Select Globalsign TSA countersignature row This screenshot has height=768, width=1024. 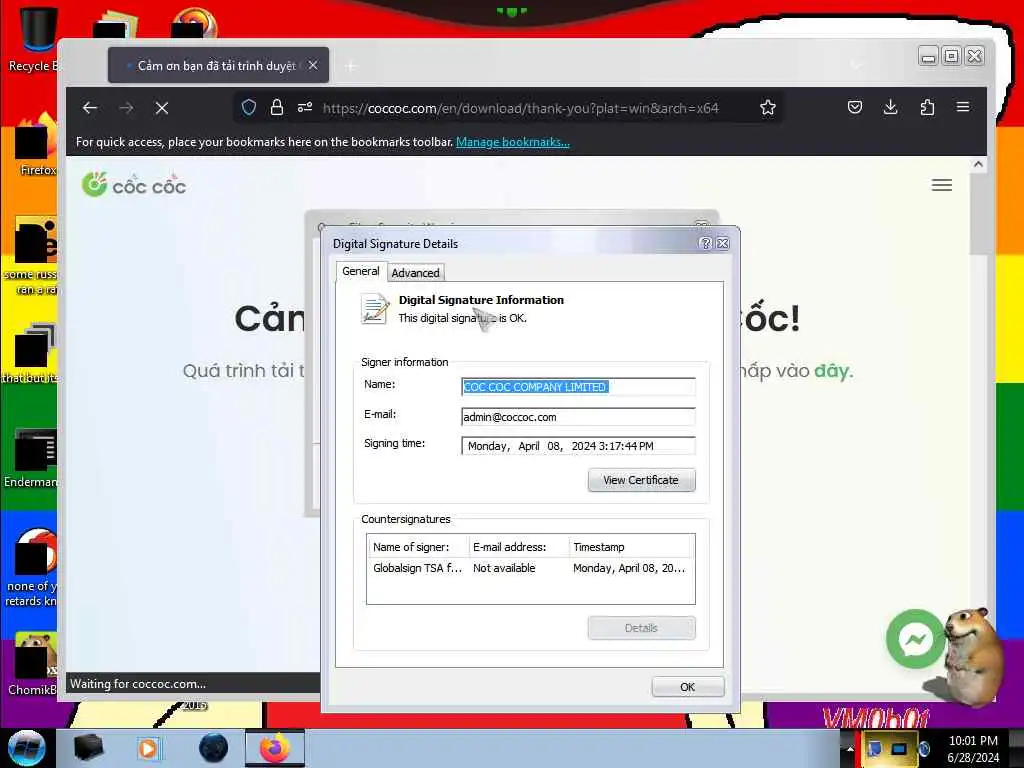pos(530,568)
